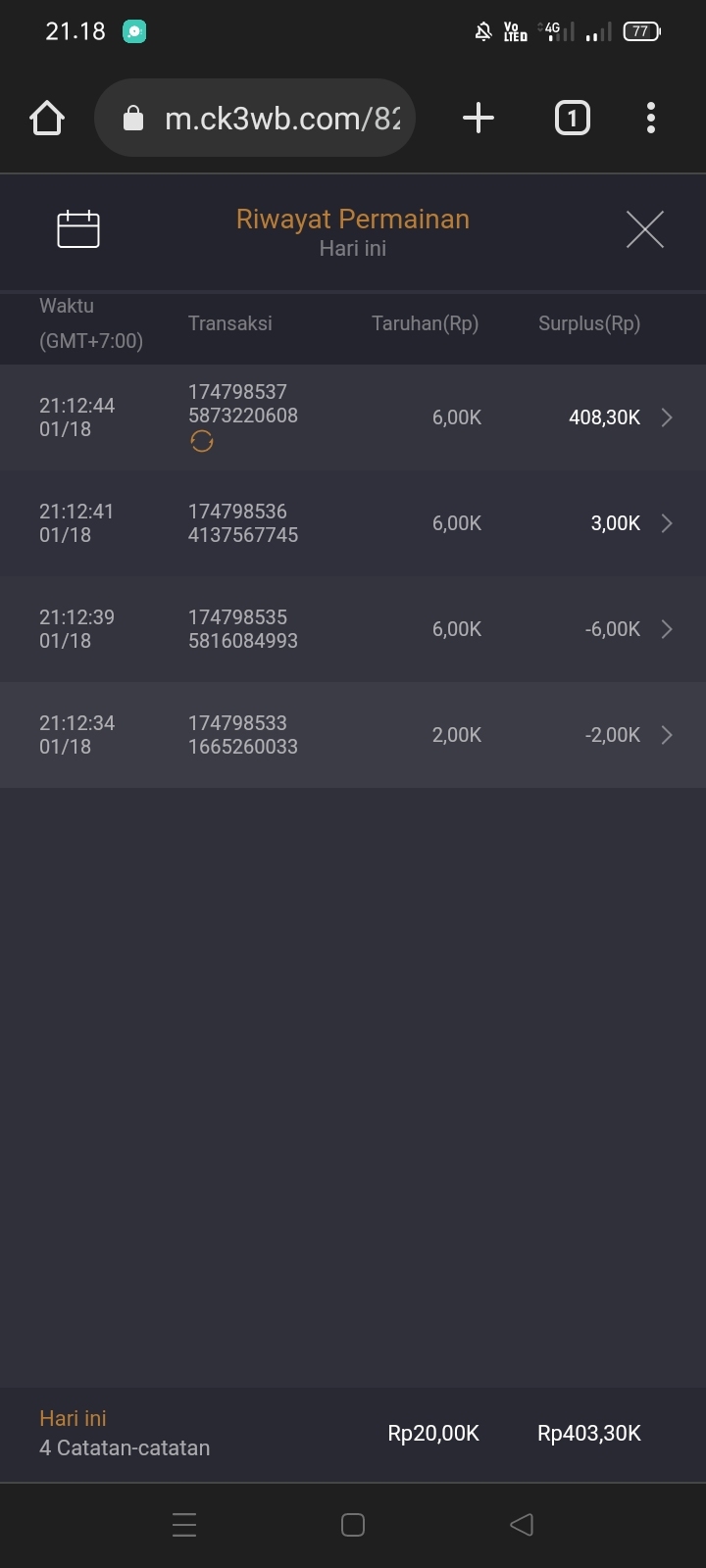Open Android recent apps menu button
This screenshot has width=706, height=1568.
coord(184,1525)
